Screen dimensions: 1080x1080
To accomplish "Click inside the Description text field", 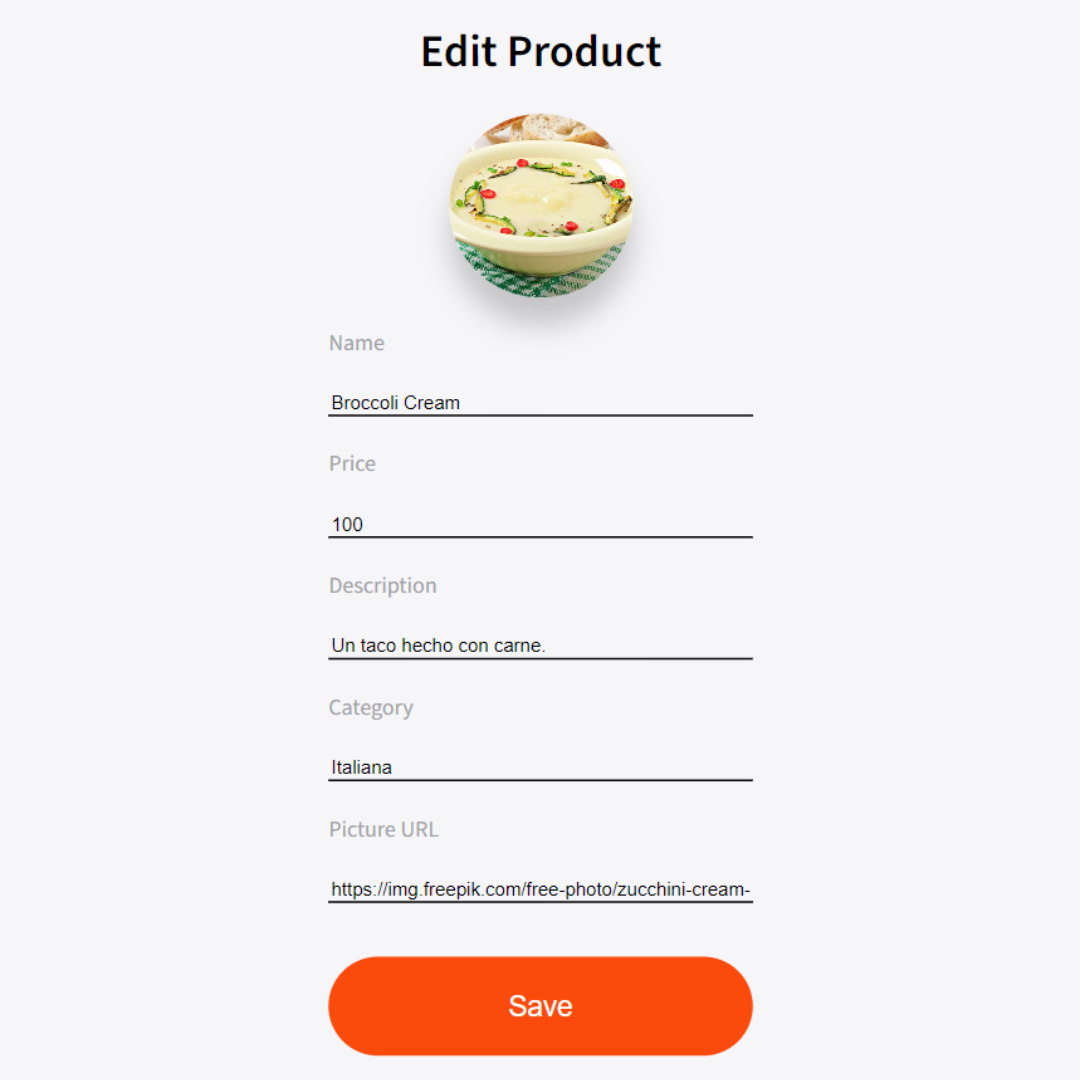I will [x=540, y=645].
